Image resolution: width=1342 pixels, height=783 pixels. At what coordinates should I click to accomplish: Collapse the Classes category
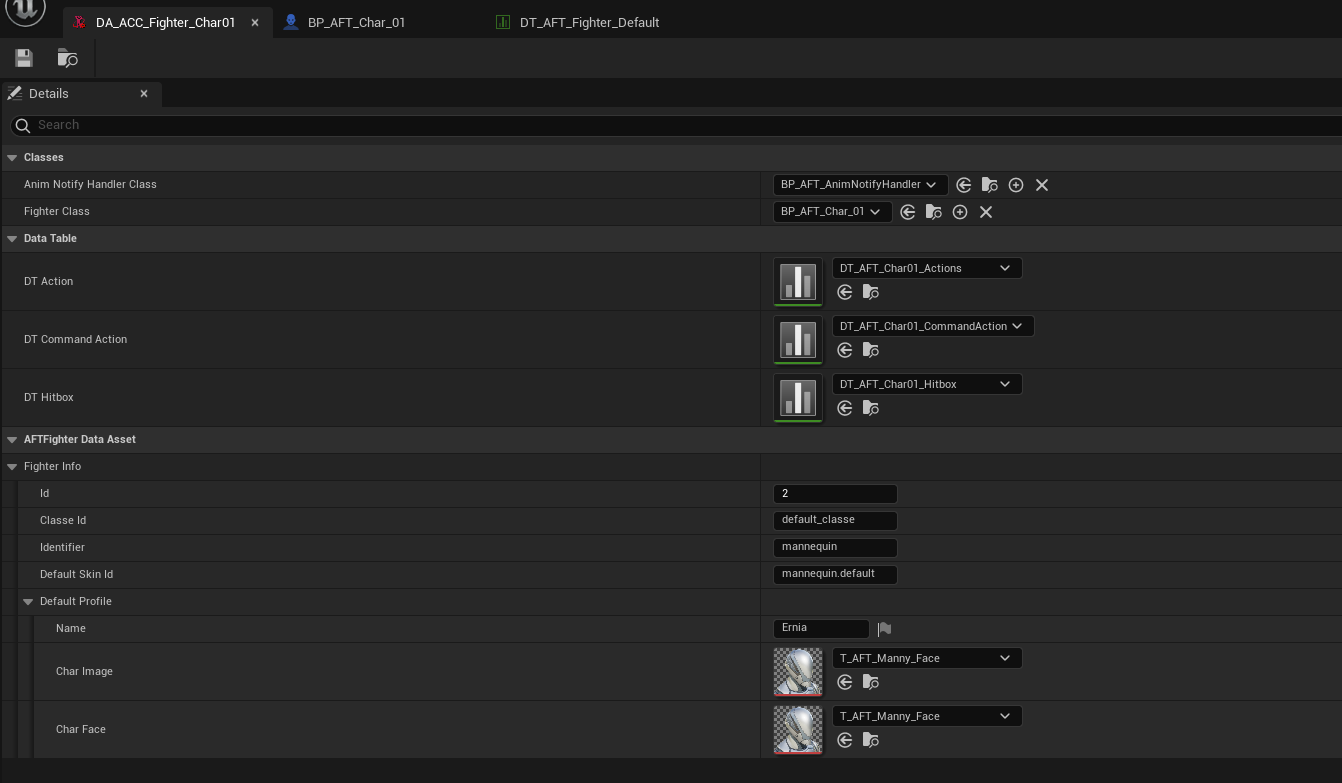pyautogui.click(x=12, y=158)
